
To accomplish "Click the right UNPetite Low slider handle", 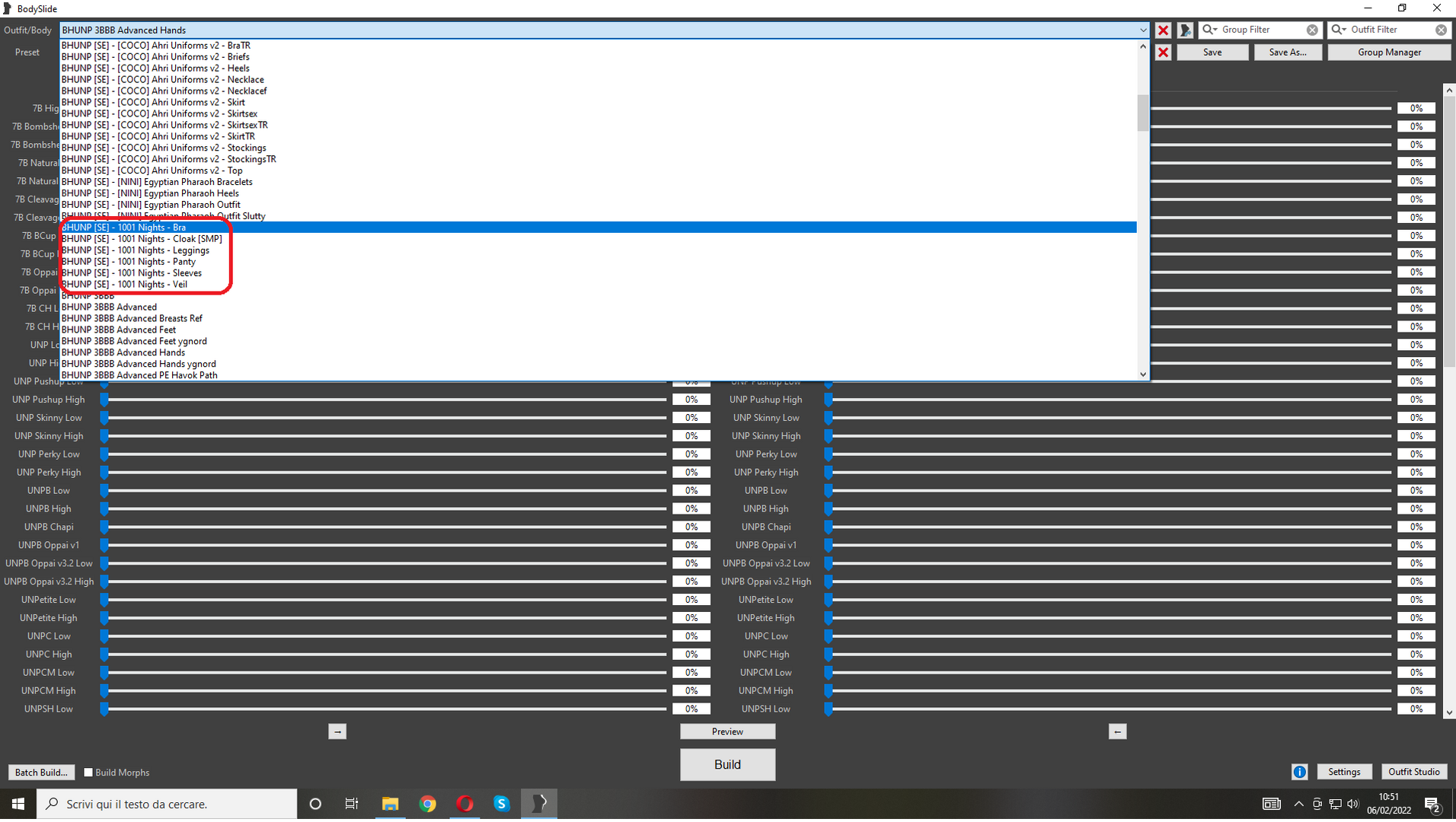I will [x=829, y=600].
